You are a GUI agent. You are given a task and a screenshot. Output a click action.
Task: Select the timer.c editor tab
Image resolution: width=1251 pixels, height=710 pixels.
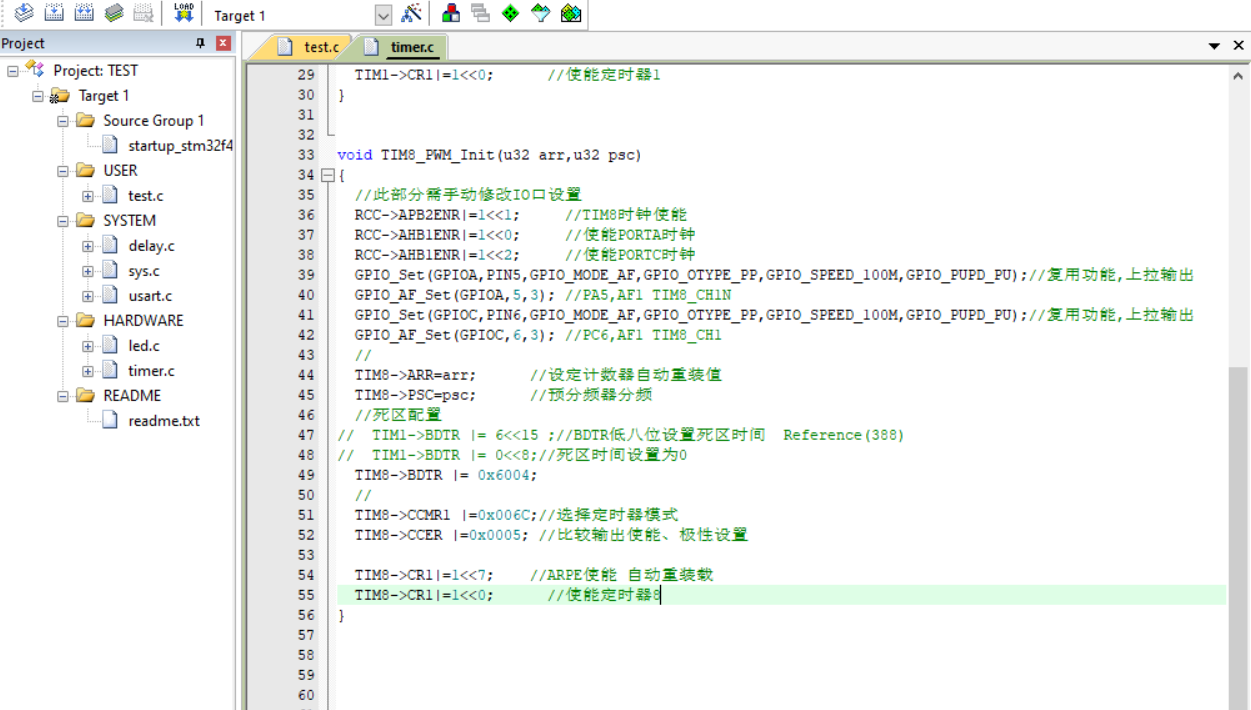413,46
